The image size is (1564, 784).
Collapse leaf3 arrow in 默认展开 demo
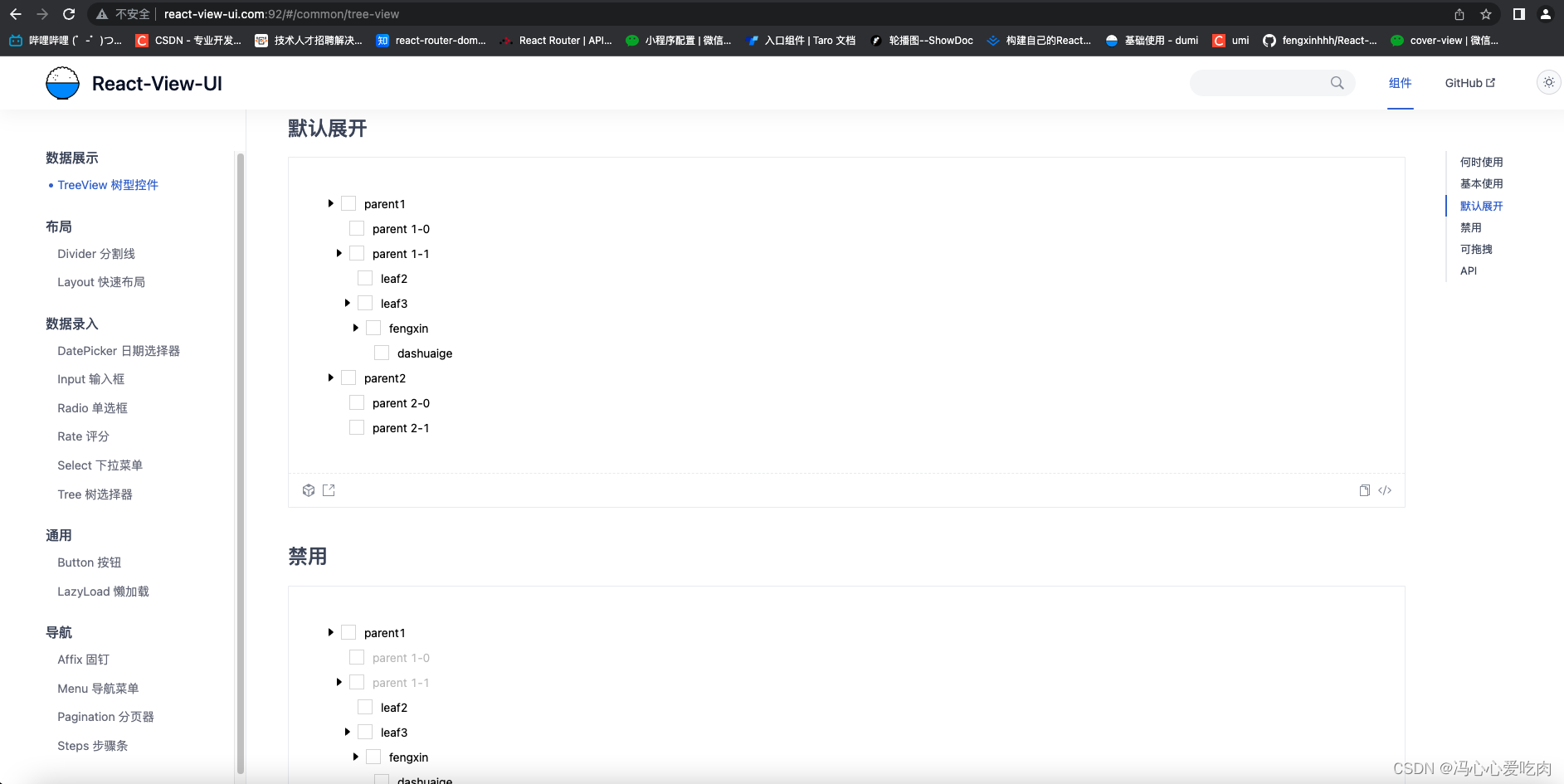pyautogui.click(x=347, y=303)
